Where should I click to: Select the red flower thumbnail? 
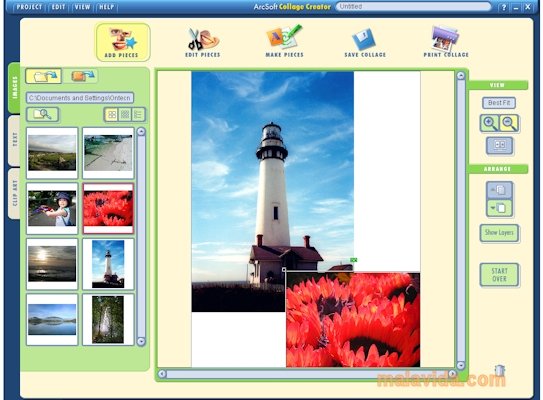[x=108, y=208]
